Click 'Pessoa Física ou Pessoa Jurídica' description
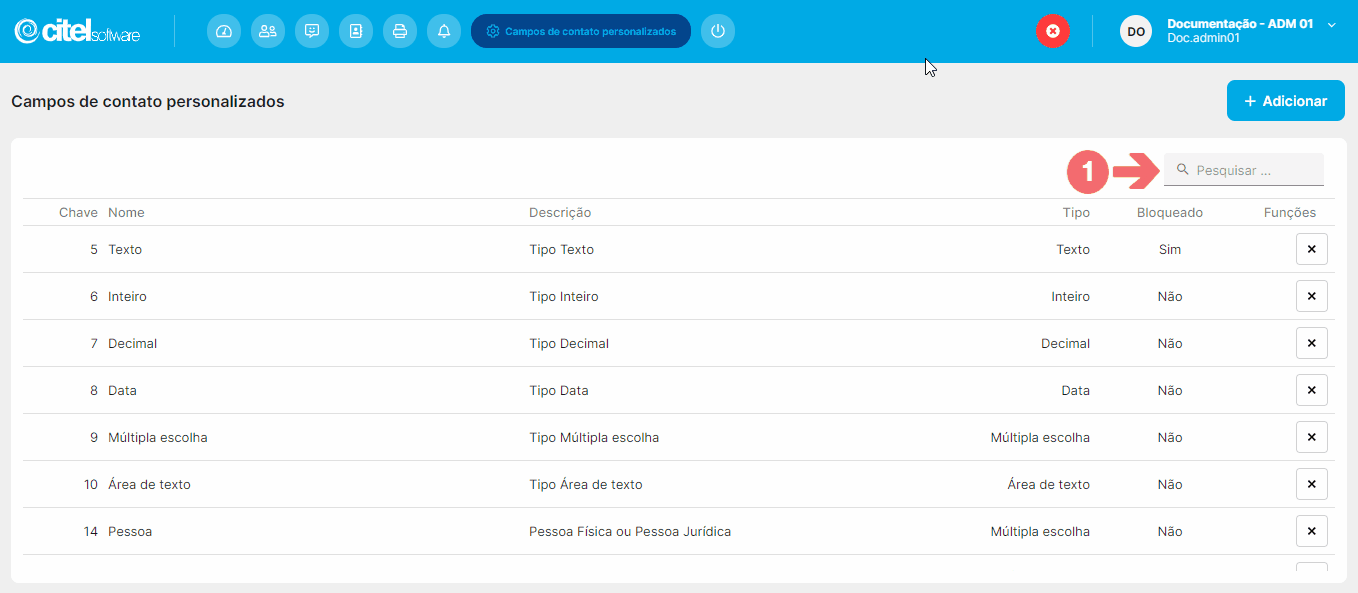The height and width of the screenshot is (593, 1358). [630, 531]
